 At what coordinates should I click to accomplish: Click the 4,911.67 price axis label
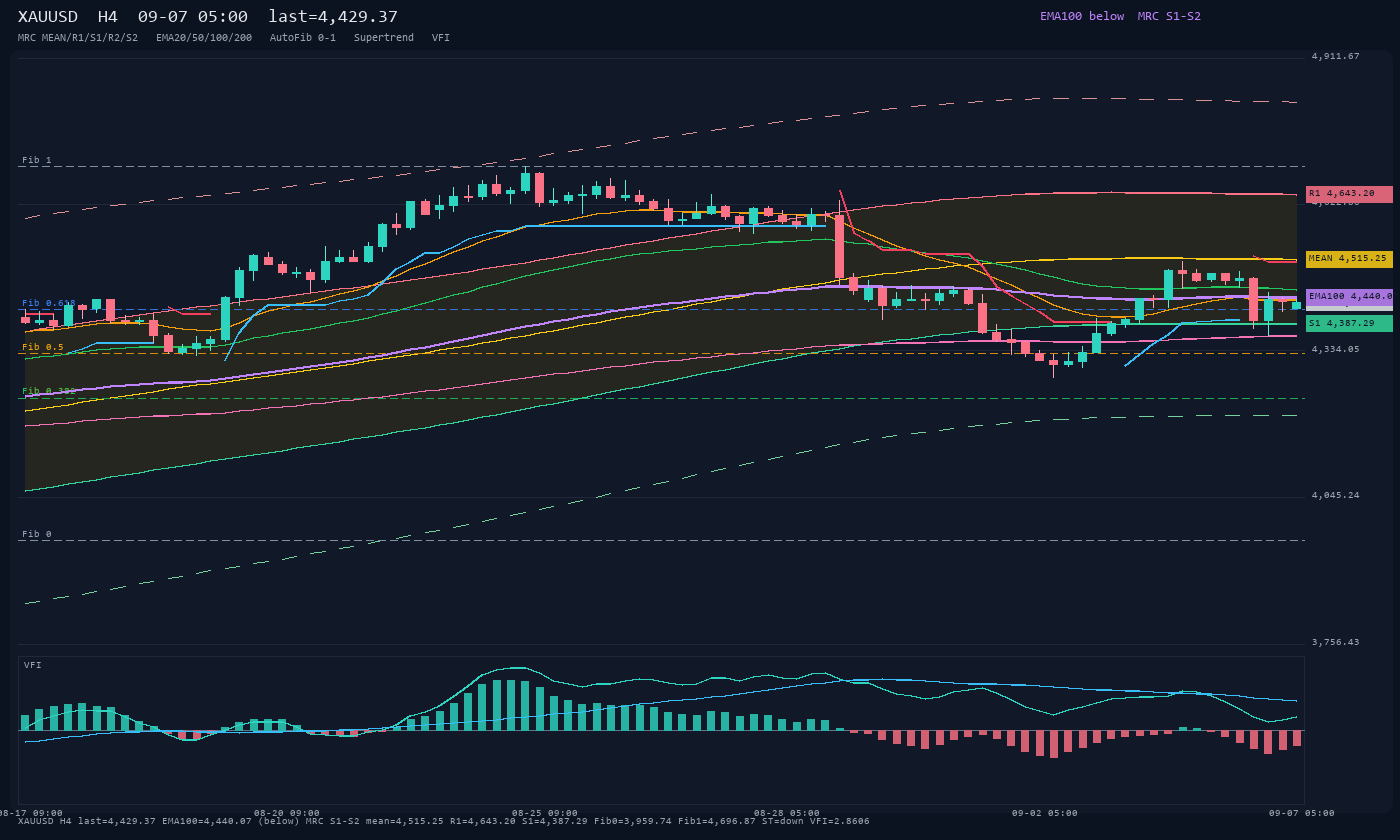1336,57
